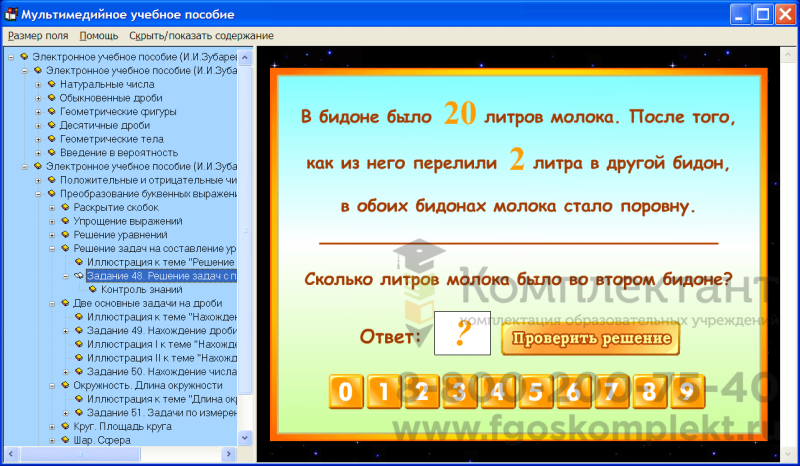Click digit 4 button
The height and width of the screenshot is (466, 800).
coord(497,391)
